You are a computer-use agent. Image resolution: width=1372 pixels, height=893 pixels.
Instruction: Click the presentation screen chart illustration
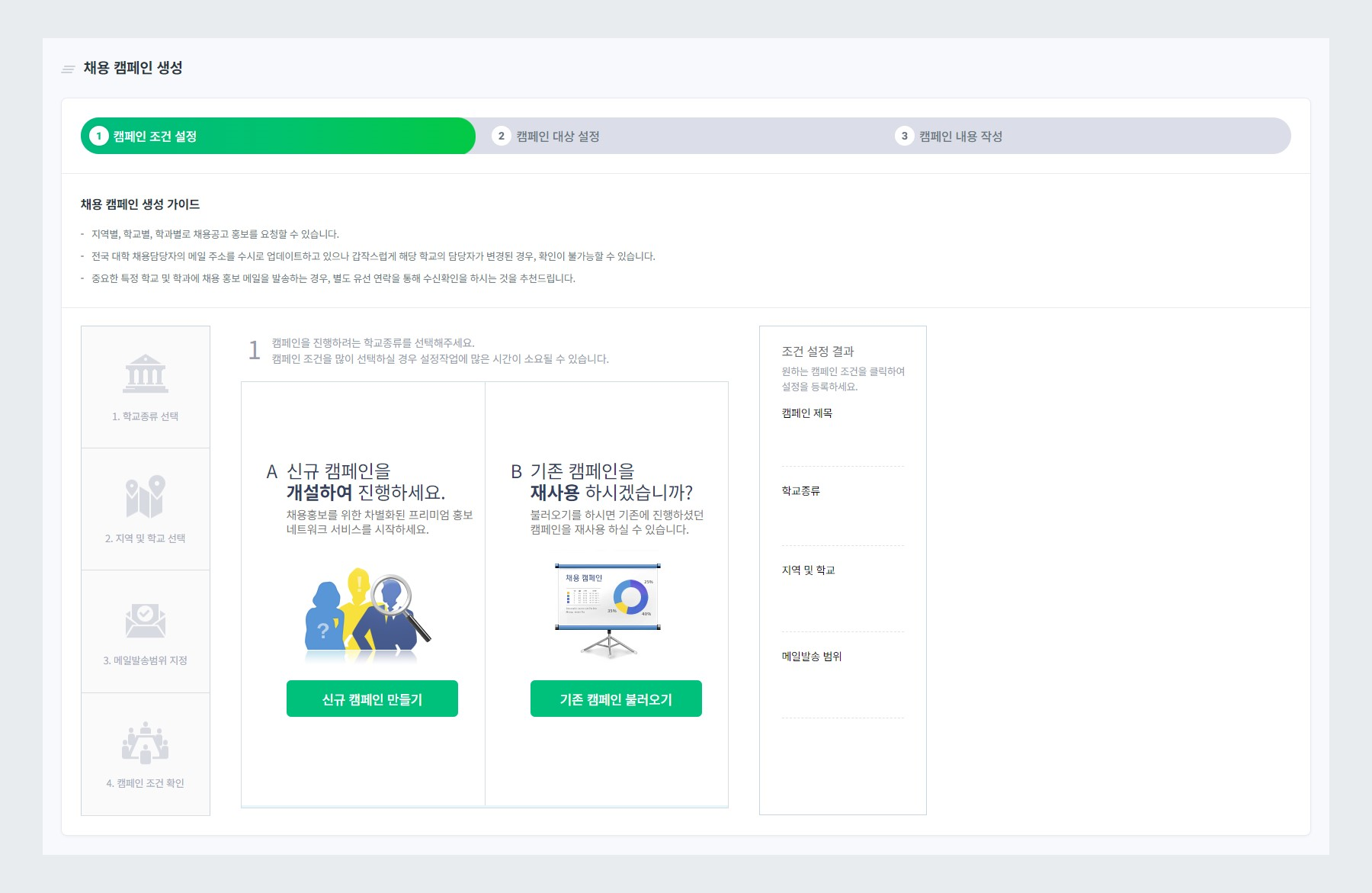point(608,610)
